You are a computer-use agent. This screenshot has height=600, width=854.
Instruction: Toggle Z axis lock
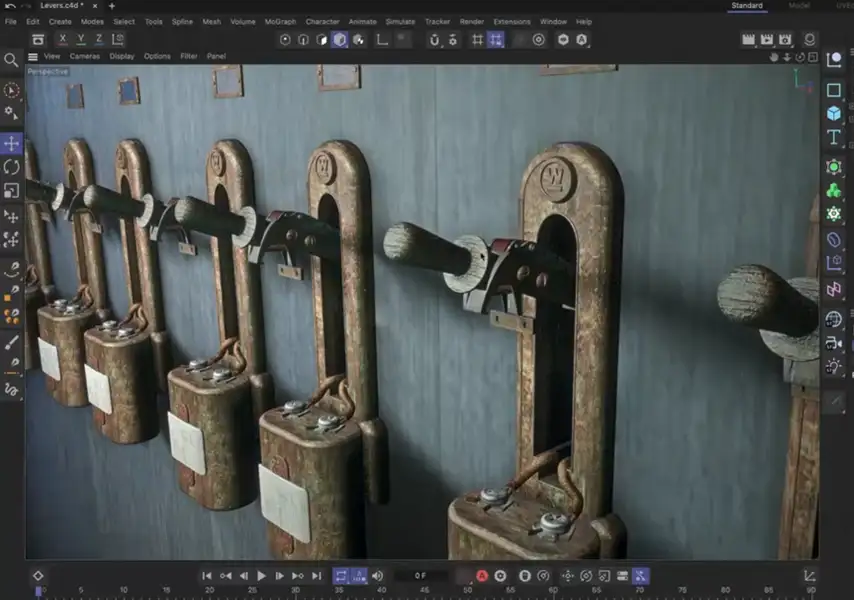click(99, 39)
